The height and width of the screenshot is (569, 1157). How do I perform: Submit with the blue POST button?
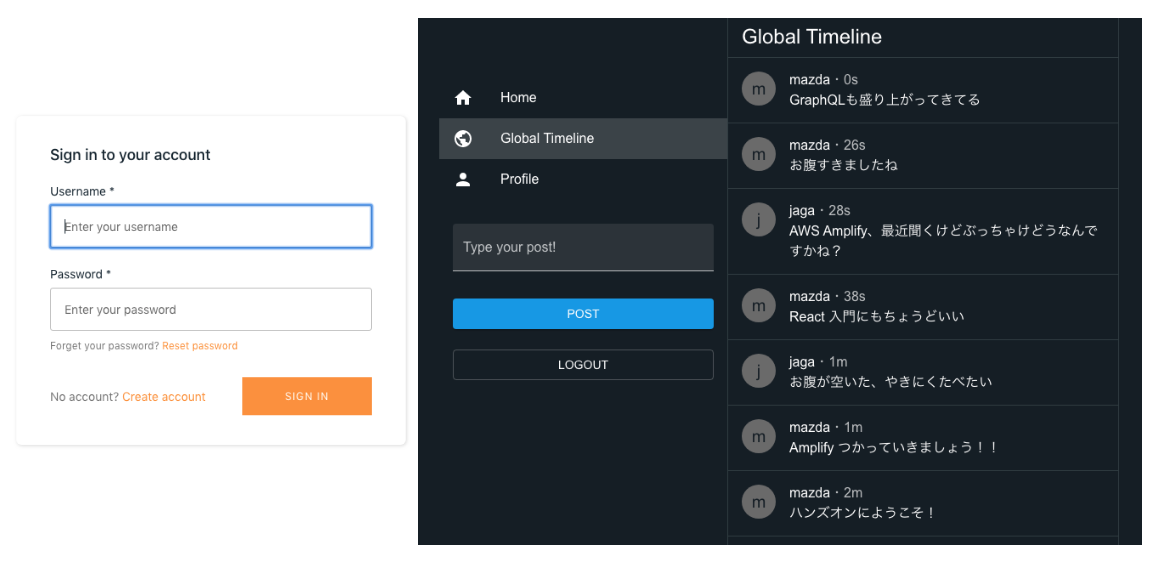[x=583, y=314]
